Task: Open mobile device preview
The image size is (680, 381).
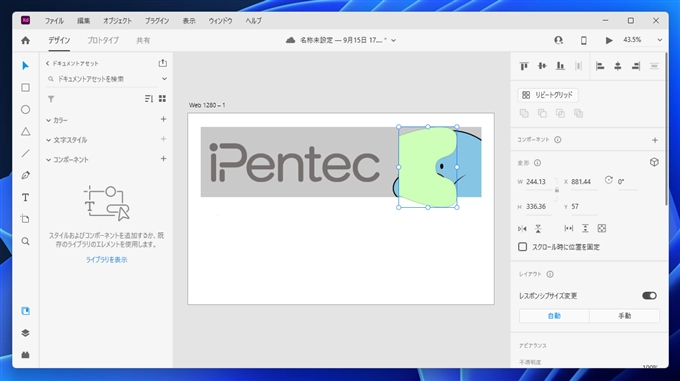Action: [584, 40]
